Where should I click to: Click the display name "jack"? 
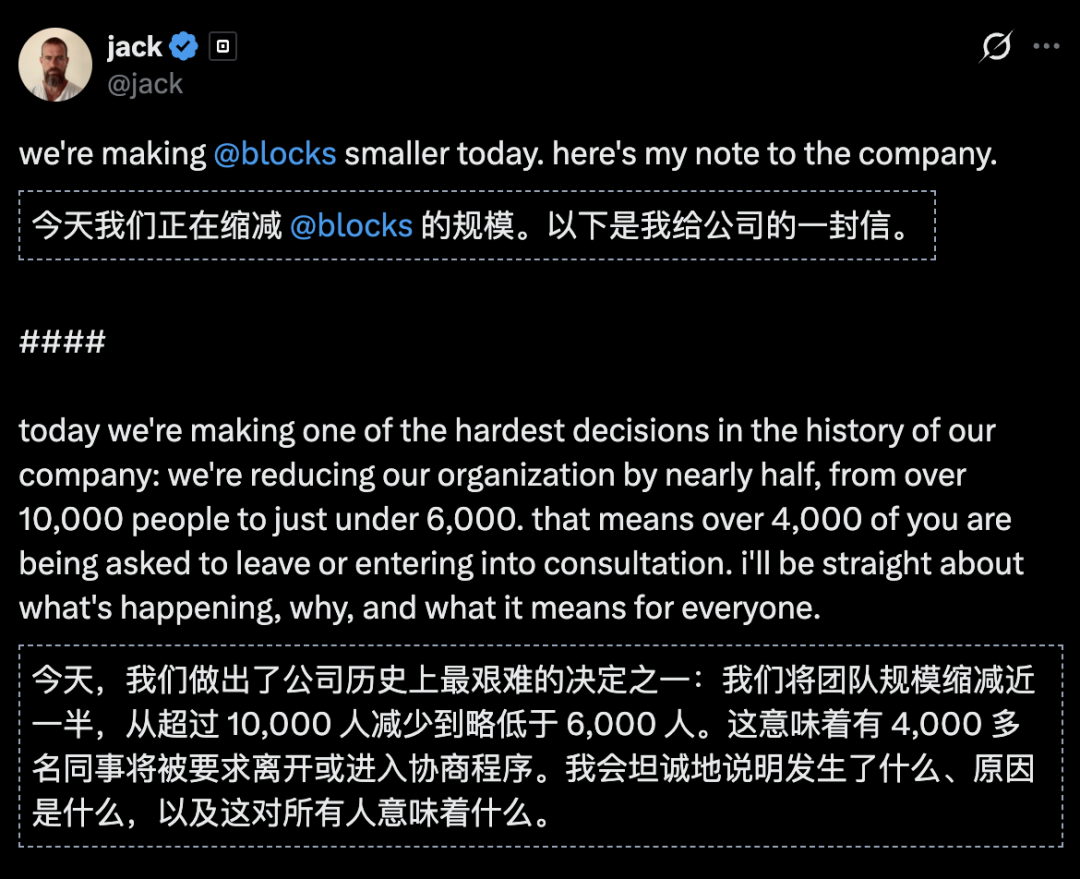pos(133,46)
